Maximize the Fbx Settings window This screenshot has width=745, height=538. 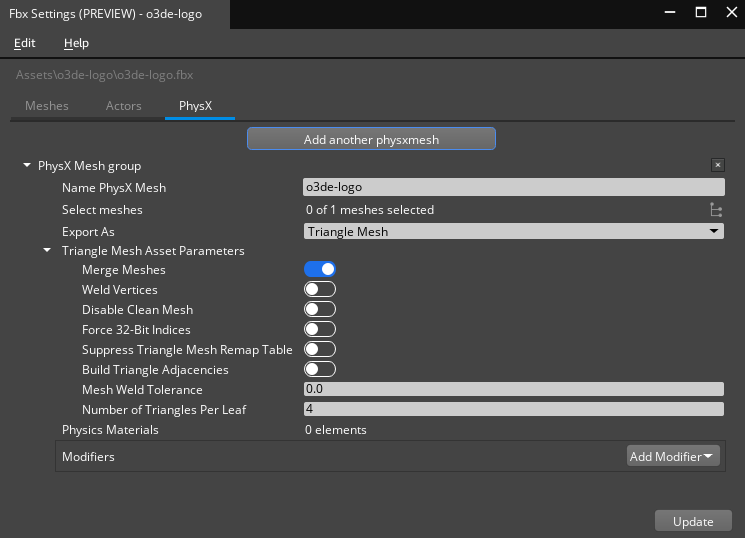701,13
